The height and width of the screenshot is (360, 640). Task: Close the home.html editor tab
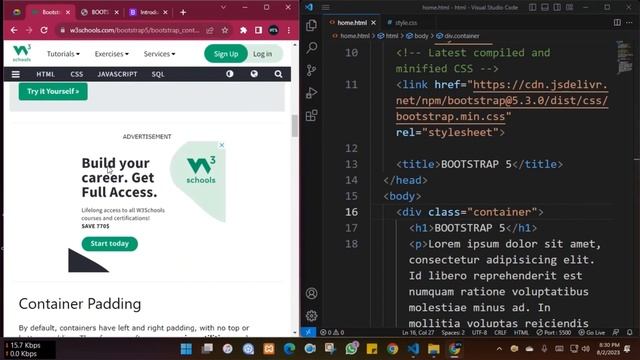(x=373, y=23)
